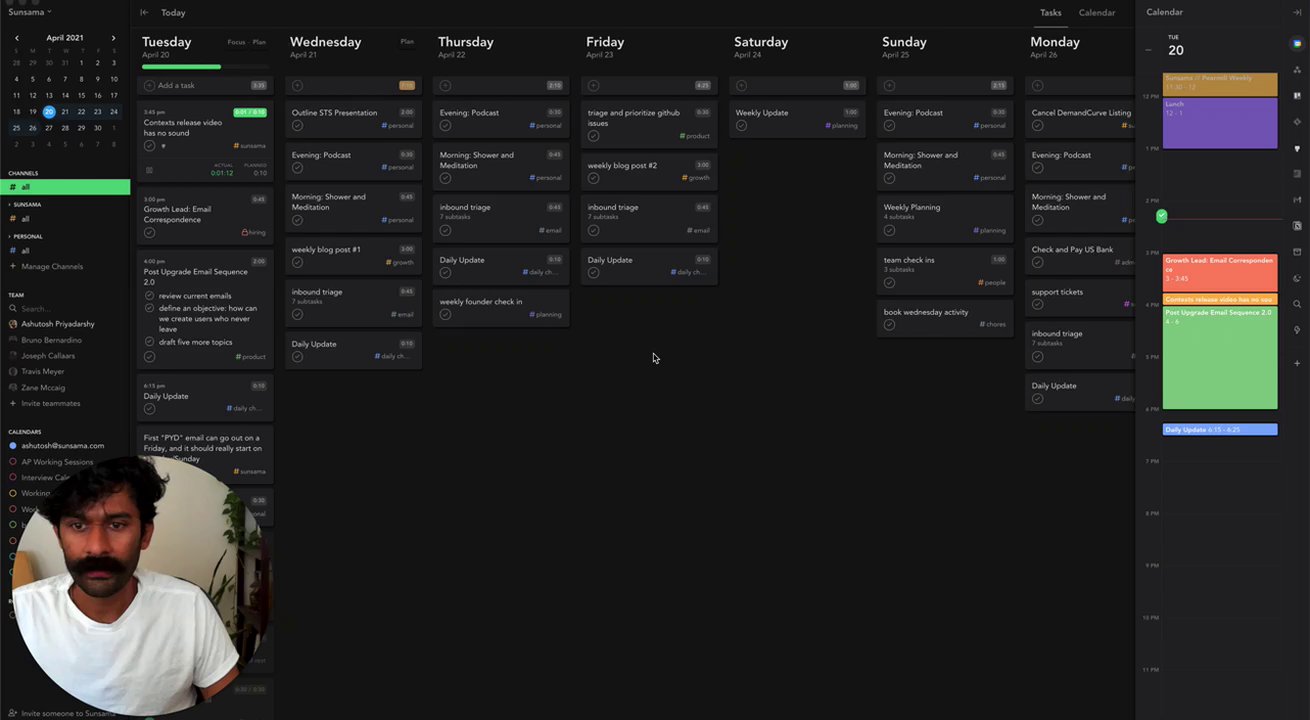Click plus icon to add Saturday task
Viewport: 1310px width, 720px height.
741,86
